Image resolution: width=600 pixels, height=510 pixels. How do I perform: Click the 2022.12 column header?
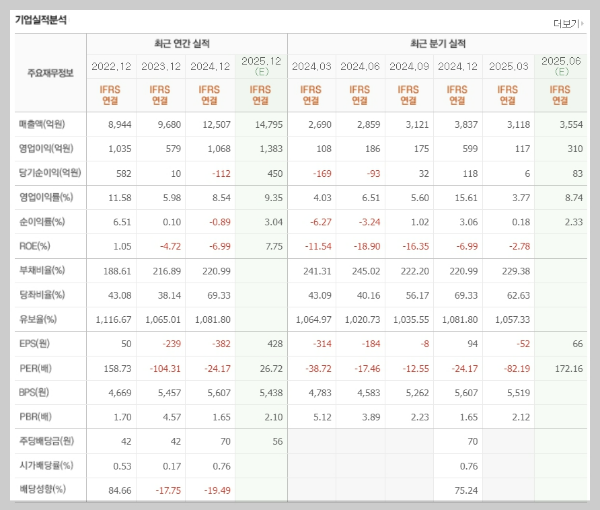(x=111, y=67)
